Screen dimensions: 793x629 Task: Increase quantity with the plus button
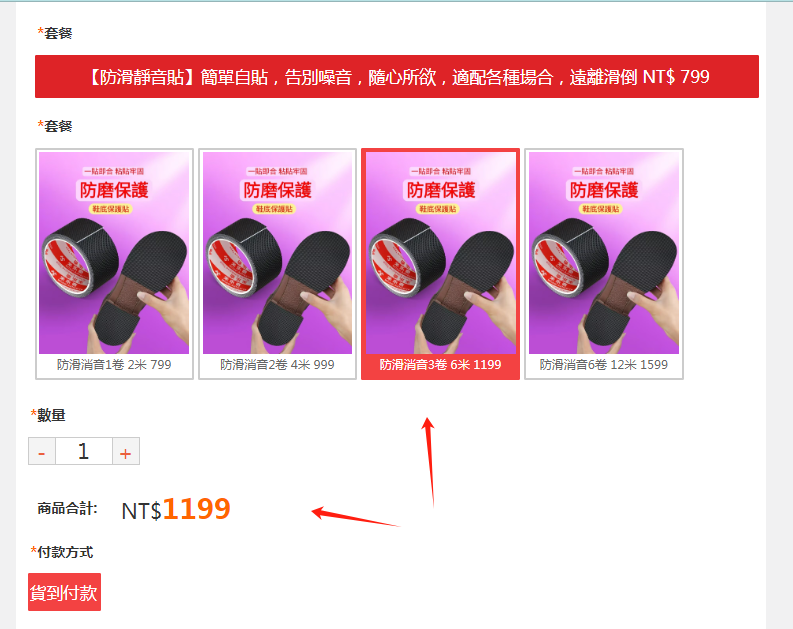(125, 451)
